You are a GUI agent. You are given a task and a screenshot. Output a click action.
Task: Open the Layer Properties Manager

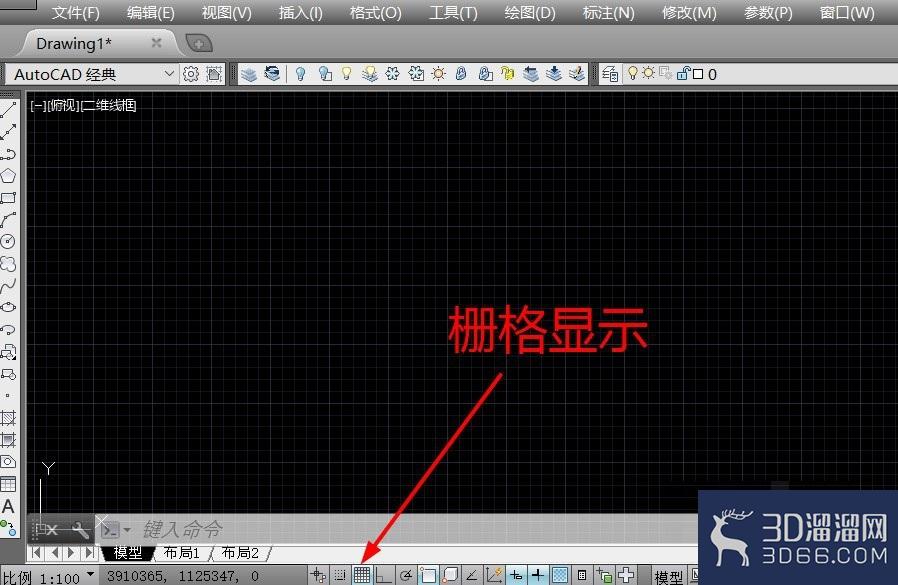(x=610, y=74)
